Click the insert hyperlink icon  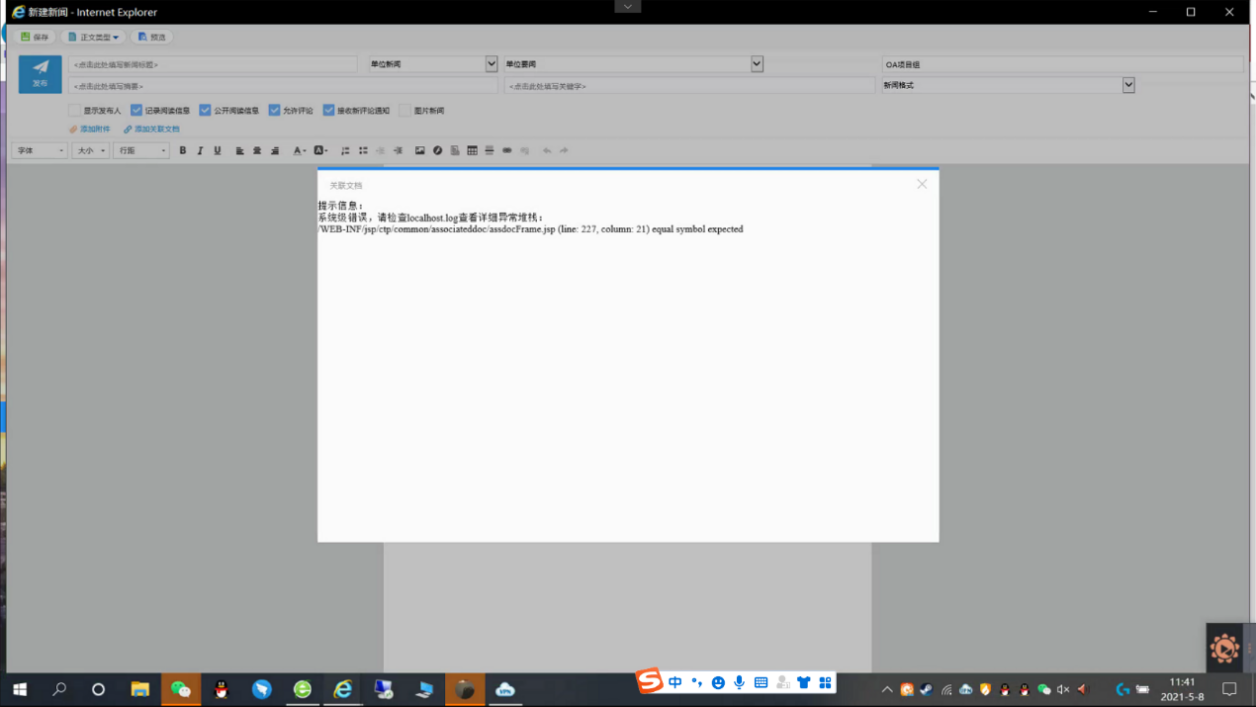click(x=507, y=151)
